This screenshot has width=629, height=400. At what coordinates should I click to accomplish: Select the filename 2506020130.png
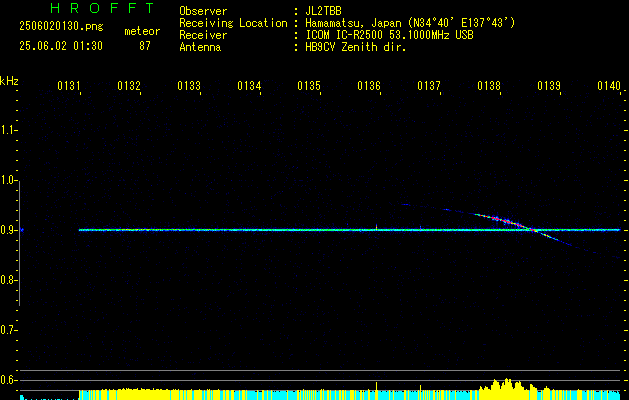coord(61,27)
